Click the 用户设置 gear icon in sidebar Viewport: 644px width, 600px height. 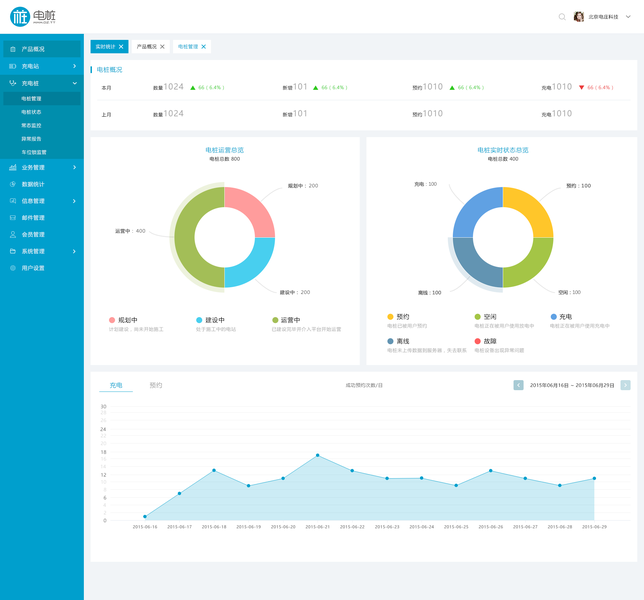pos(13,268)
